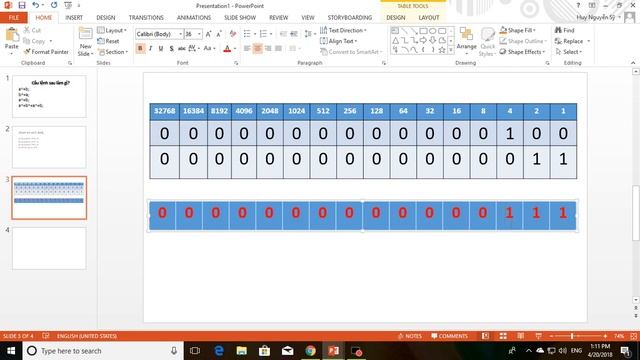
Task: Open File Explorer from taskbar
Action: (x=242, y=351)
